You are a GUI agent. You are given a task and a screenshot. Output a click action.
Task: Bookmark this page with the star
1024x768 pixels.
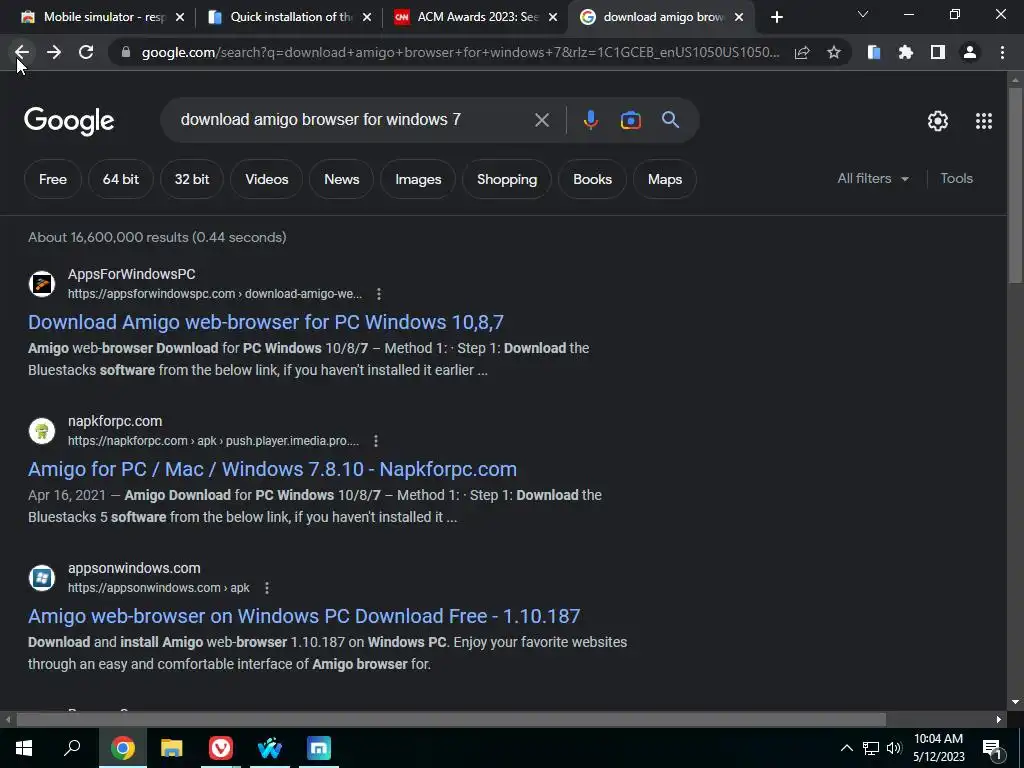coord(834,52)
